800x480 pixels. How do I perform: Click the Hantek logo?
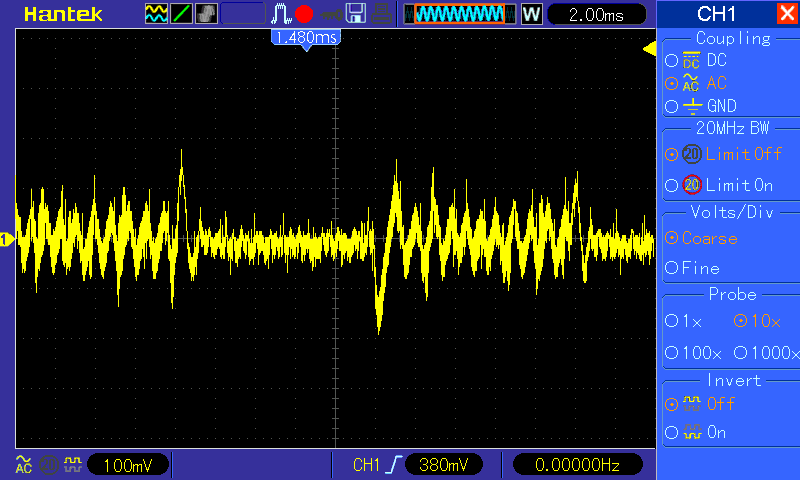[x=63, y=14]
